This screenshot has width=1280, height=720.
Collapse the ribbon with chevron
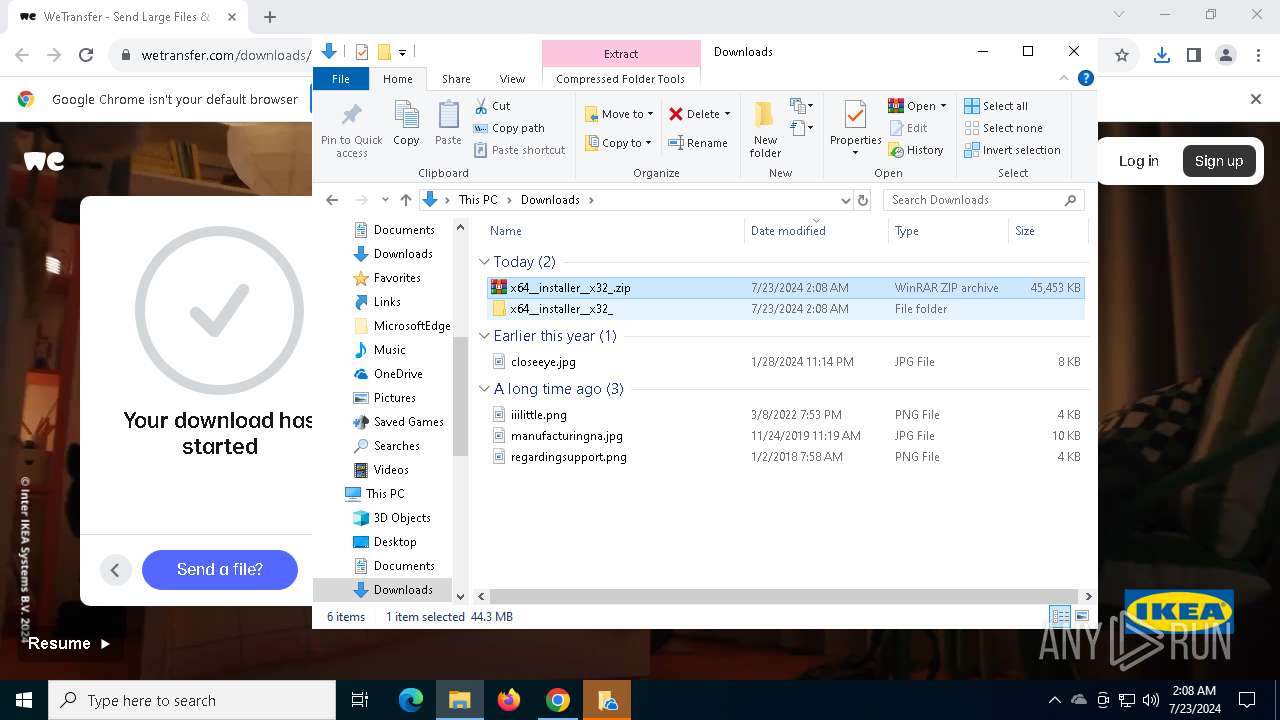[x=1064, y=78]
